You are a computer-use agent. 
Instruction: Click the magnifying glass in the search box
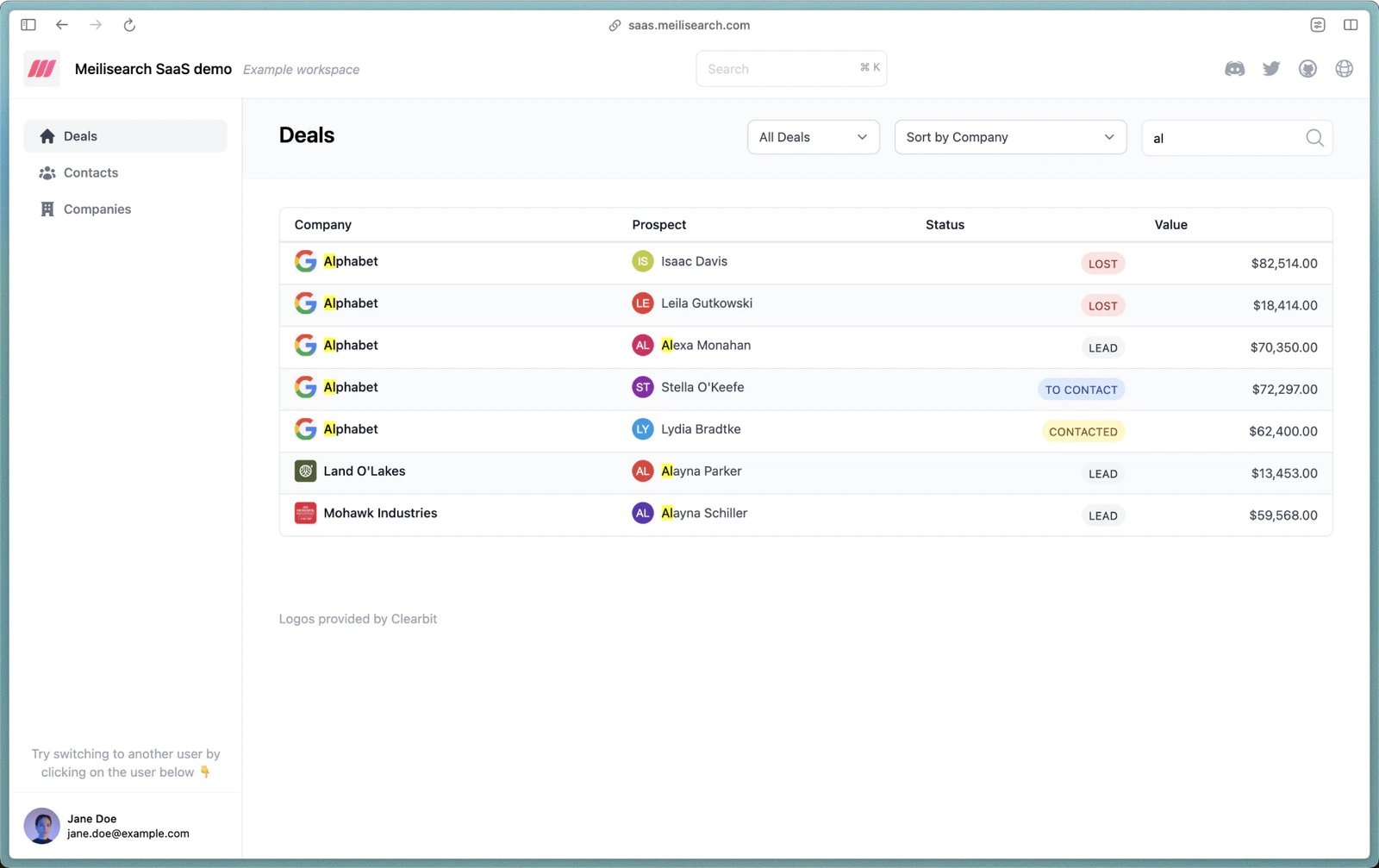click(x=1313, y=137)
